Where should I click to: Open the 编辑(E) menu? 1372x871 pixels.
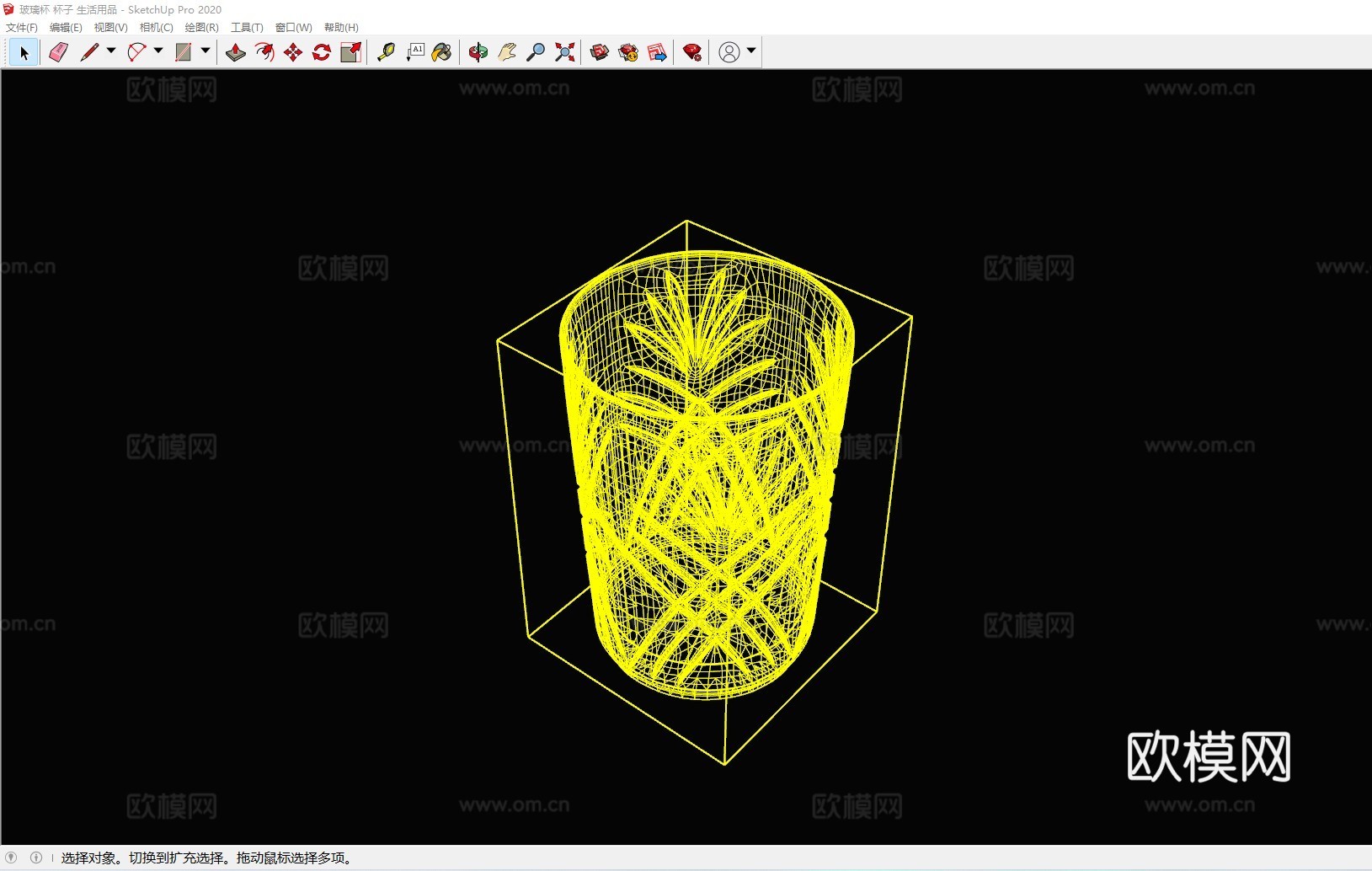click(x=66, y=28)
